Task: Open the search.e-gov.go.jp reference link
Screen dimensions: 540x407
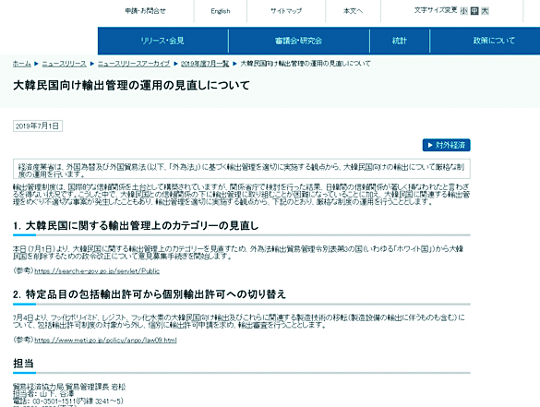Action: 97,271
